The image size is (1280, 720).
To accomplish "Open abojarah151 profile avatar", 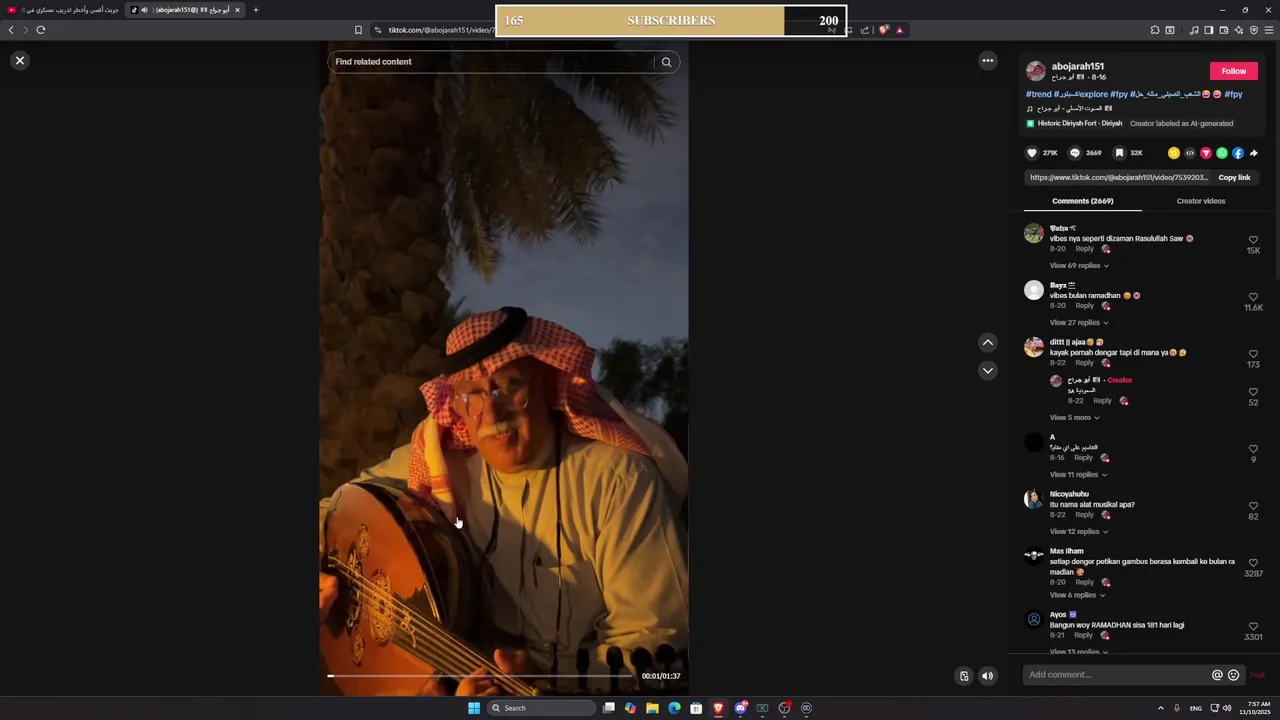I will point(1036,71).
